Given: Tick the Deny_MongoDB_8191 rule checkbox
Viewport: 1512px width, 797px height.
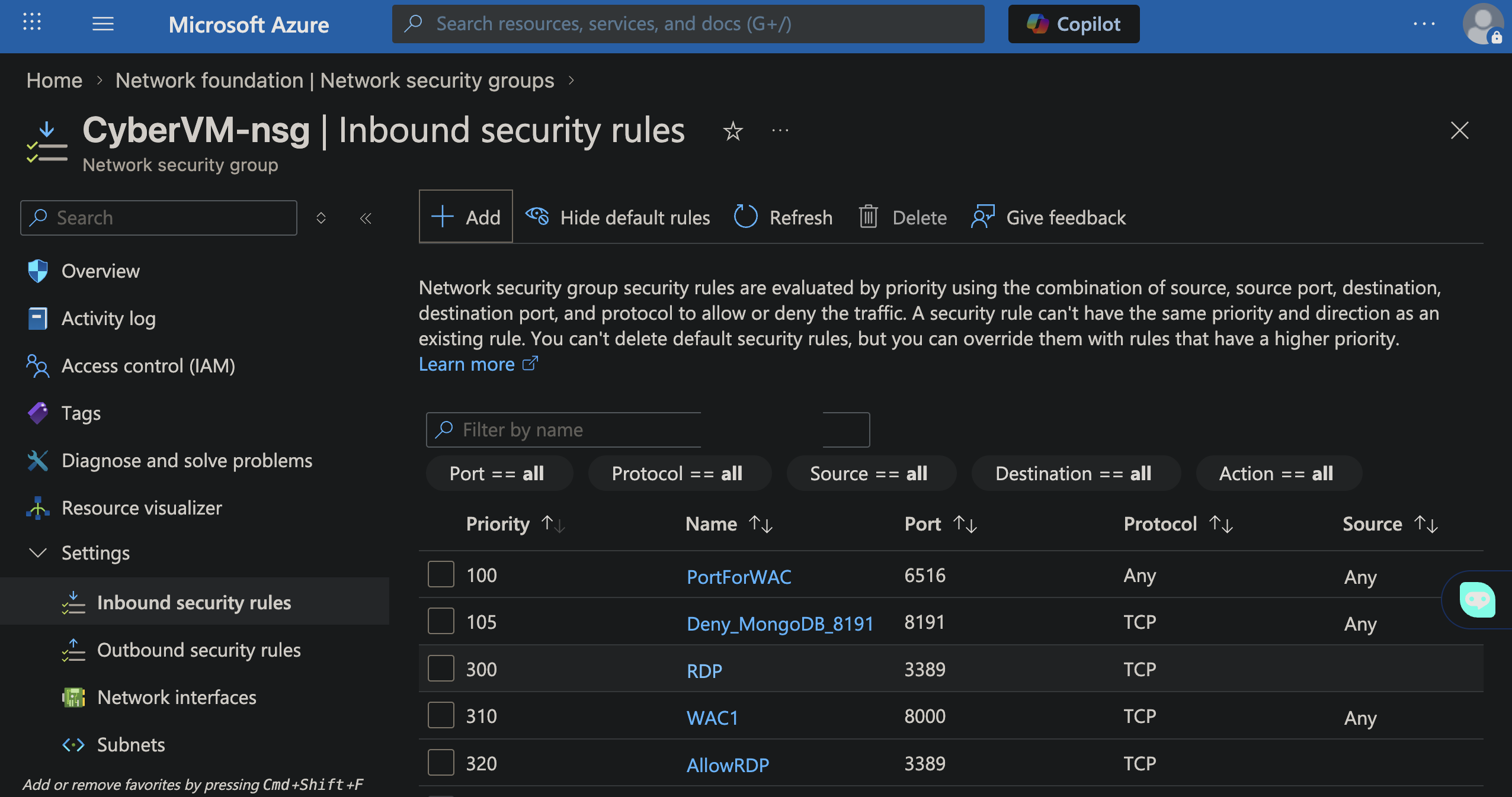Looking at the screenshot, I should [x=441, y=621].
